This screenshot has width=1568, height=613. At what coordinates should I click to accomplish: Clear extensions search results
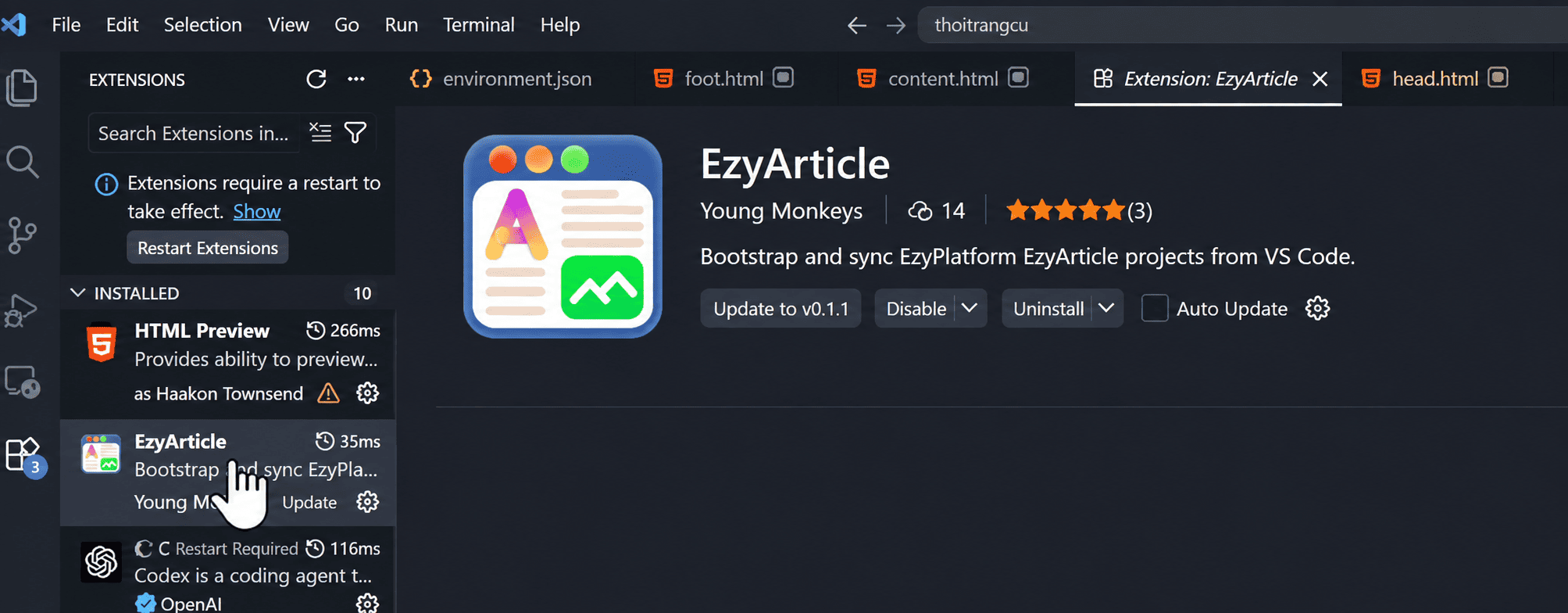320,133
